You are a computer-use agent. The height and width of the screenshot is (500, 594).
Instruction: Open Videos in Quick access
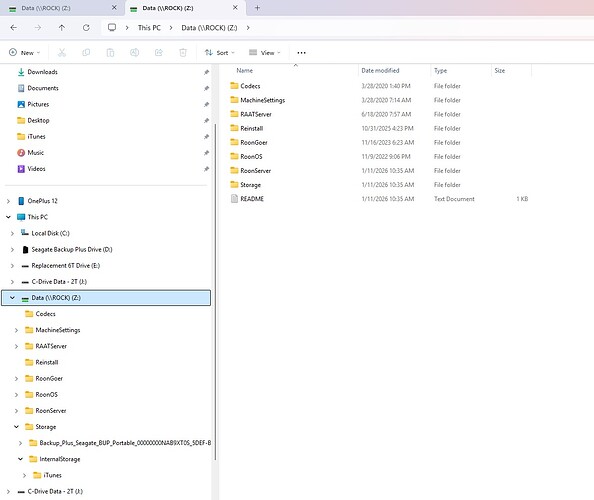tap(36, 169)
